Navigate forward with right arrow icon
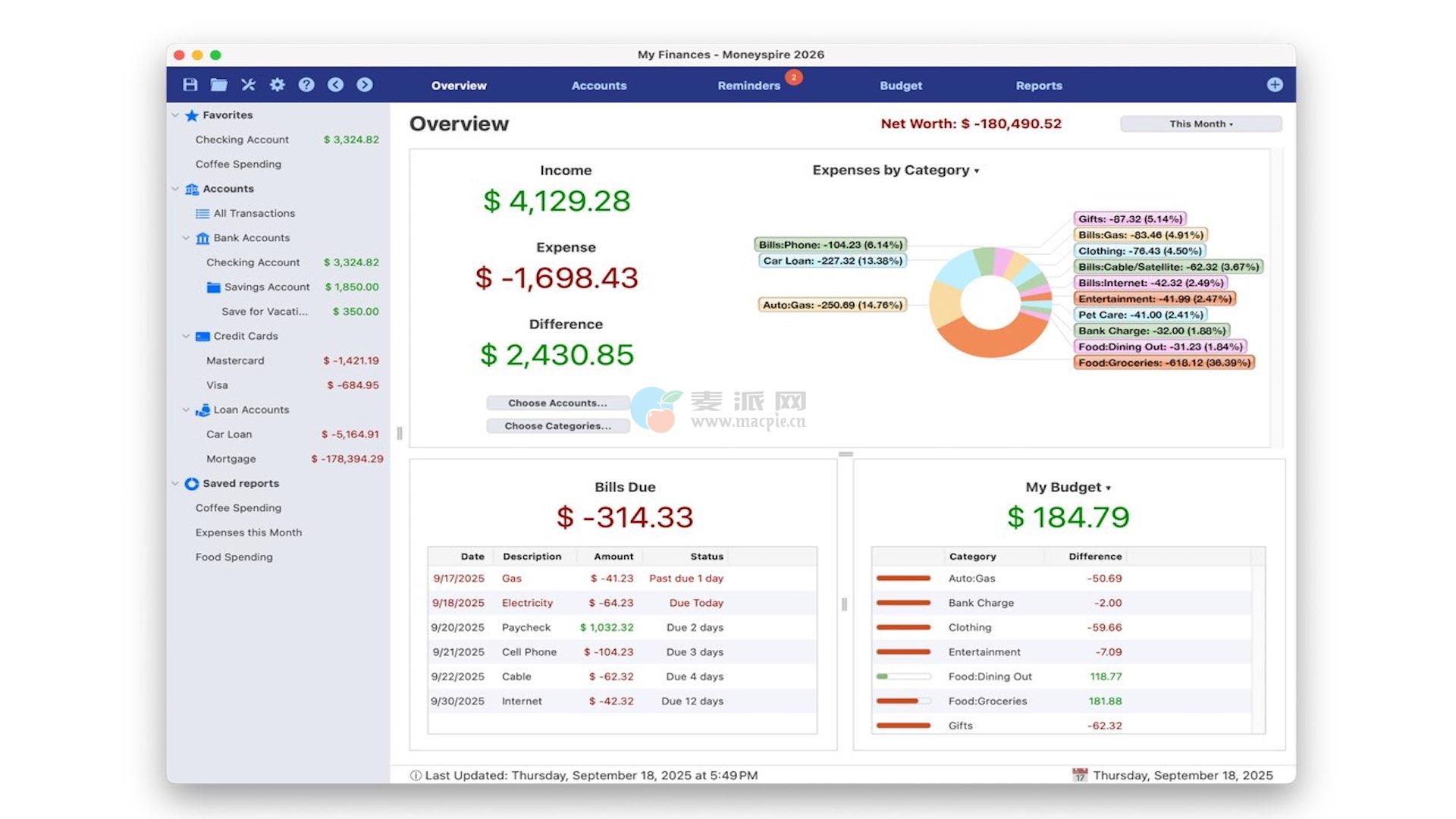1456x819 pixels. [365, 85]
